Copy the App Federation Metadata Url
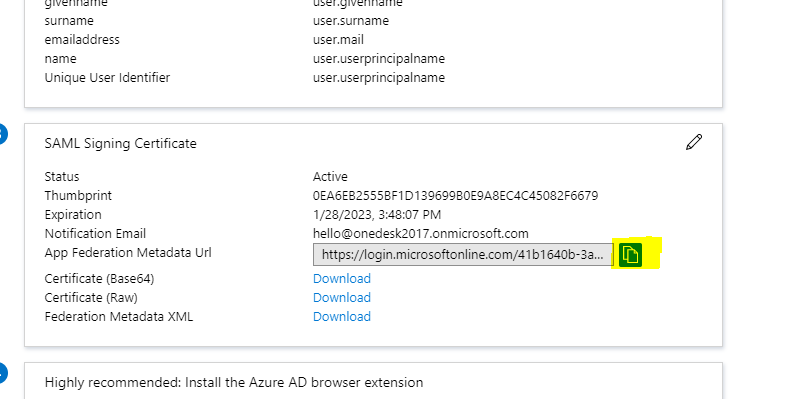This screenshot has width=787, height=399. [x=630, y=254]
